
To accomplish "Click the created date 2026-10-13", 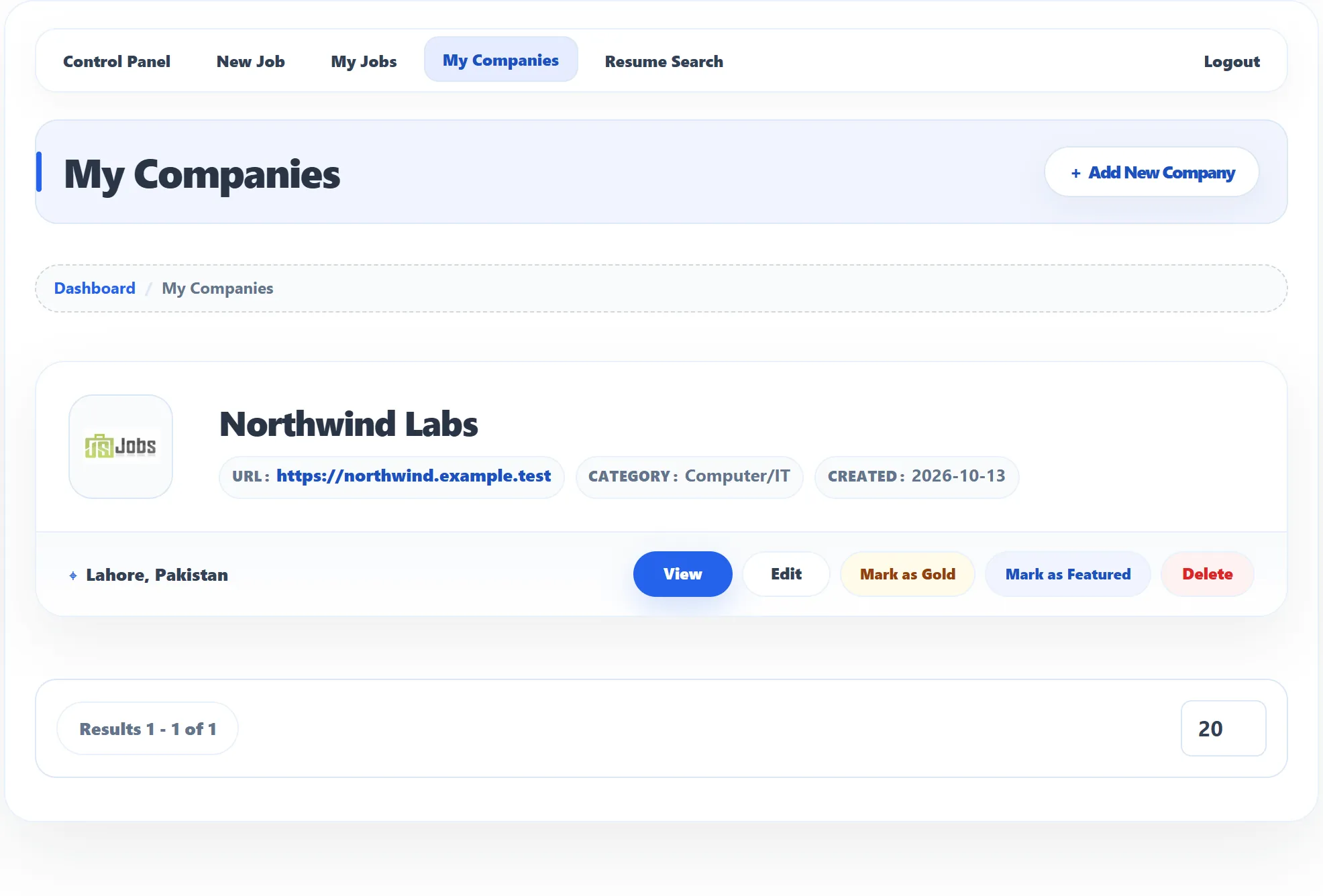I will pos(959,476).
